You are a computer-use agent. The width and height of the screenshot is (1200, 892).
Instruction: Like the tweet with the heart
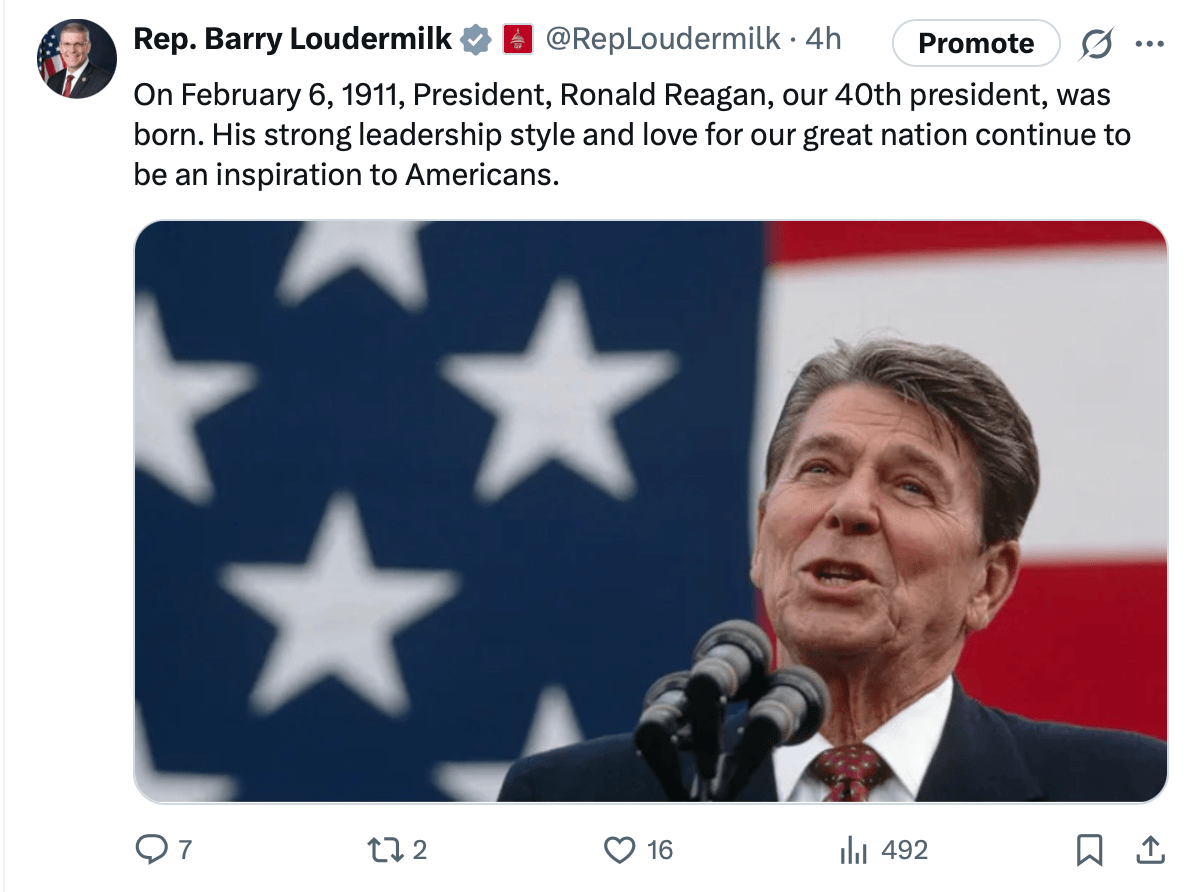[620, 850]
